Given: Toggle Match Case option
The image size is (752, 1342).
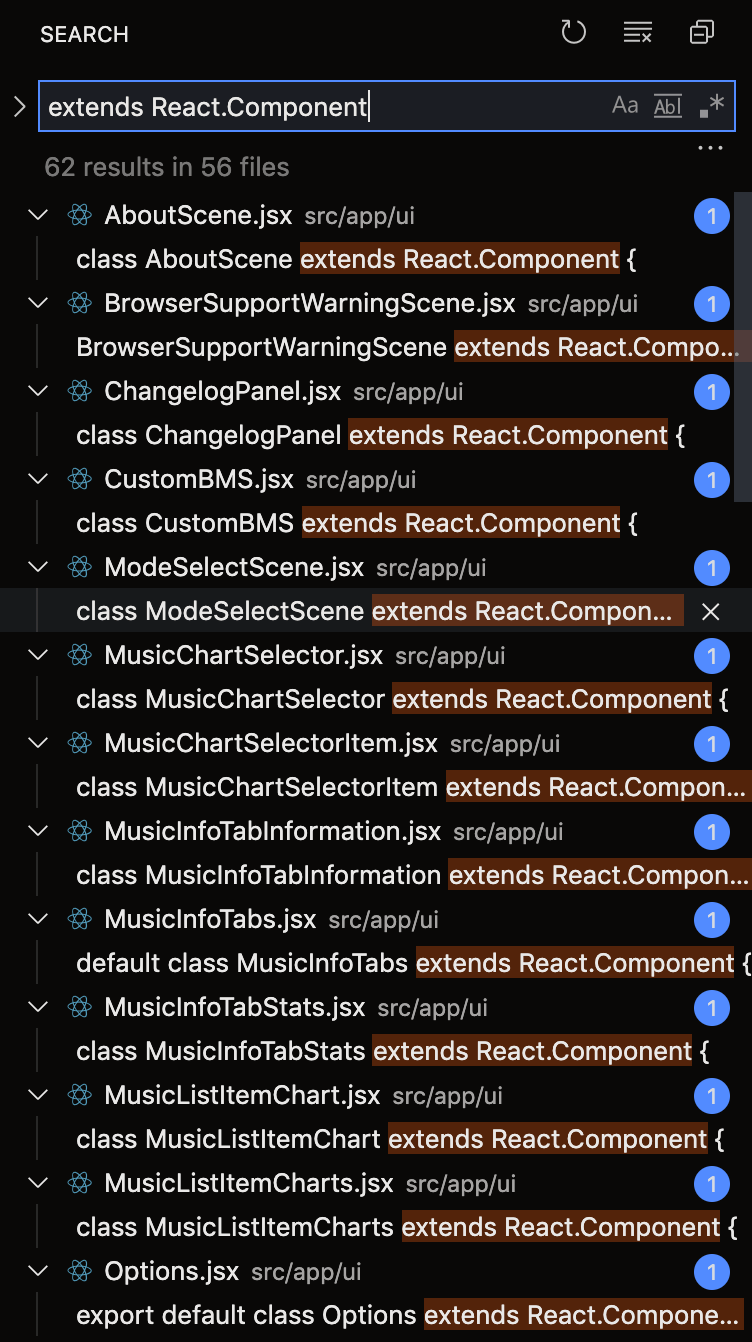Looking at the screenshot, I should click(x=625, y=106).
